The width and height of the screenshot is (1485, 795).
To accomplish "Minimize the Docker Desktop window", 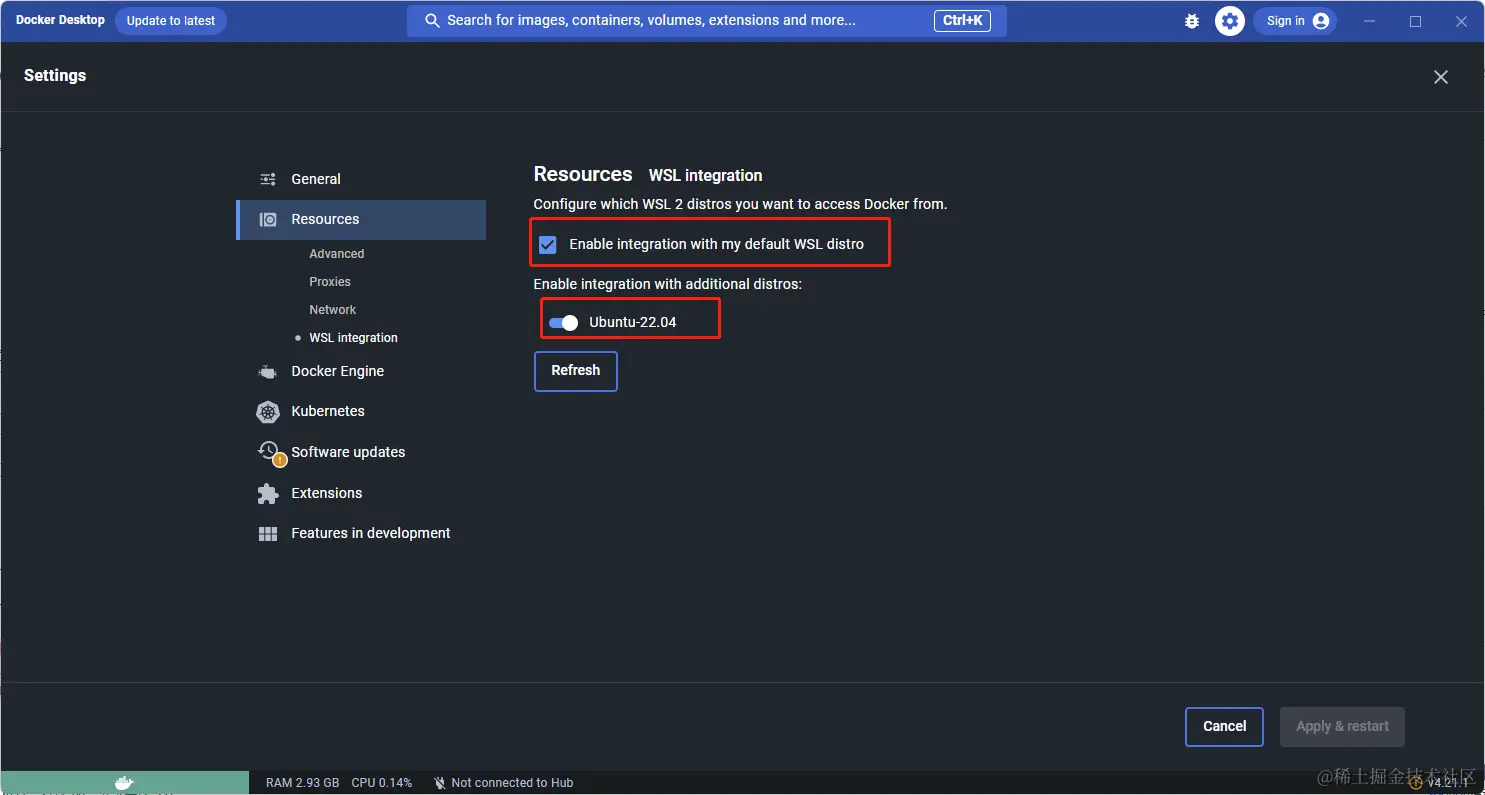I will pyautogui.click(x=1369, y=21).
